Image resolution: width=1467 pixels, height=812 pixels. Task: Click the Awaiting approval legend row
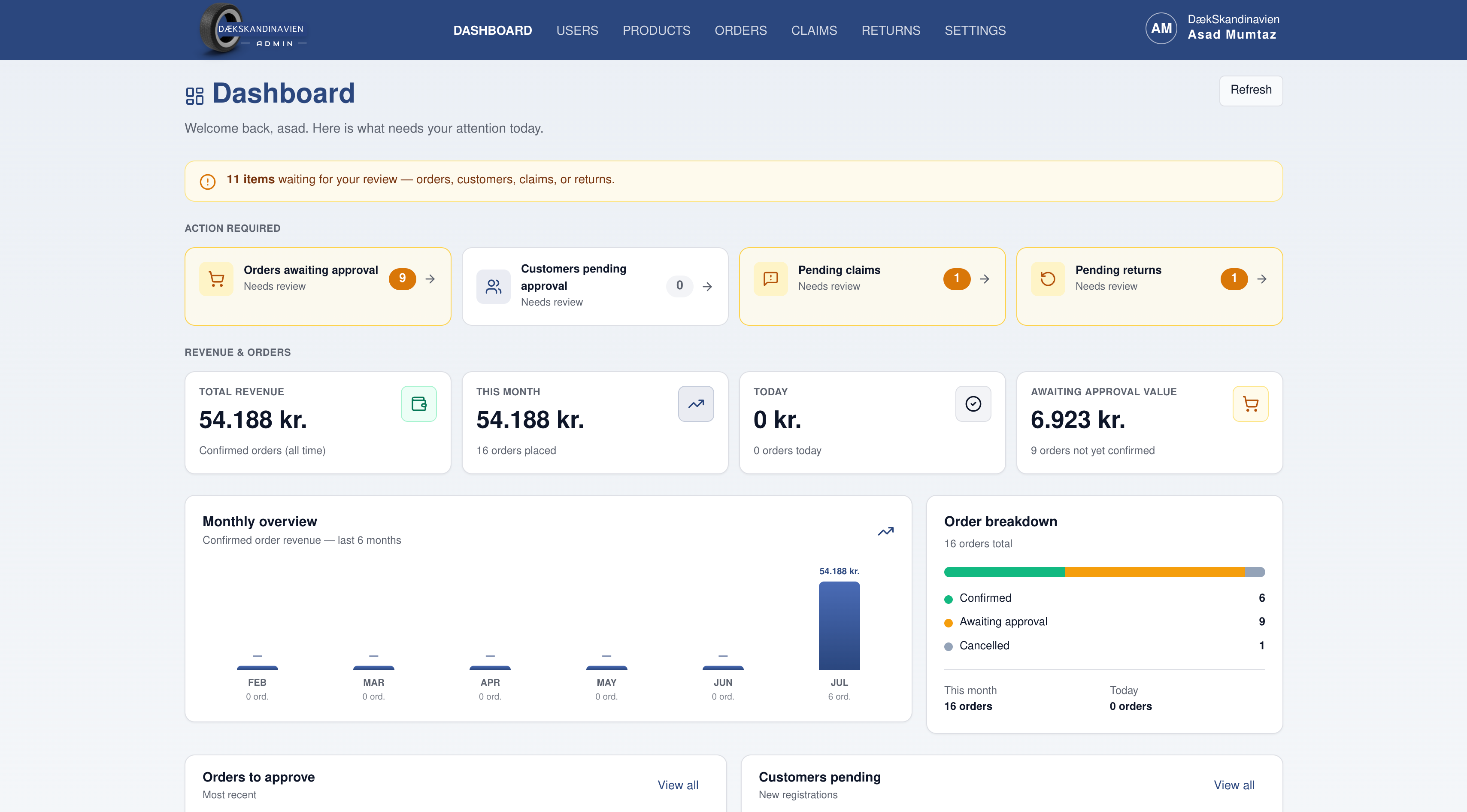1104,622
